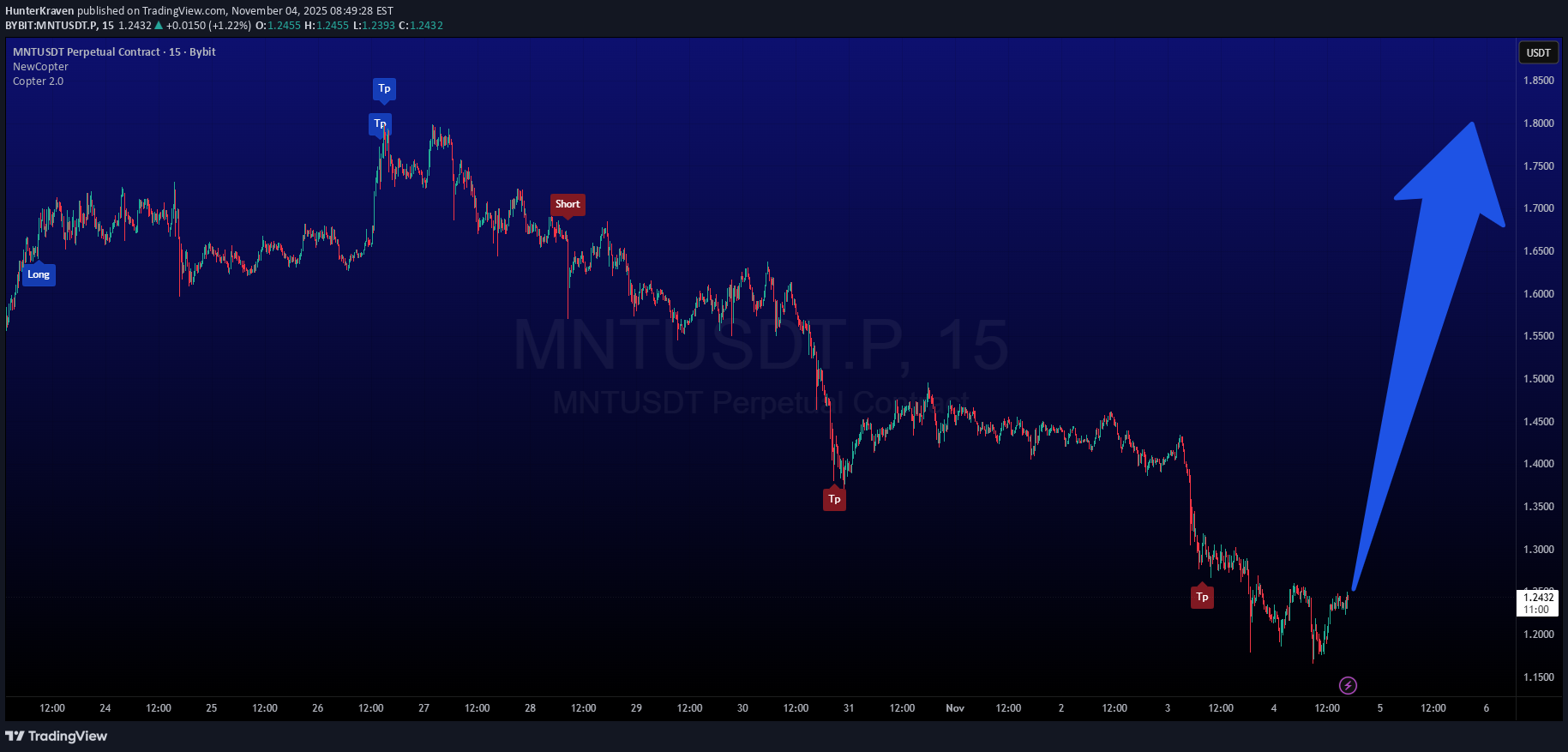Image resolution: width=1568 pixels, height=752 pixels.
Task: Click the 1.5000 price axis level
Action: [x=1538, y=379]
